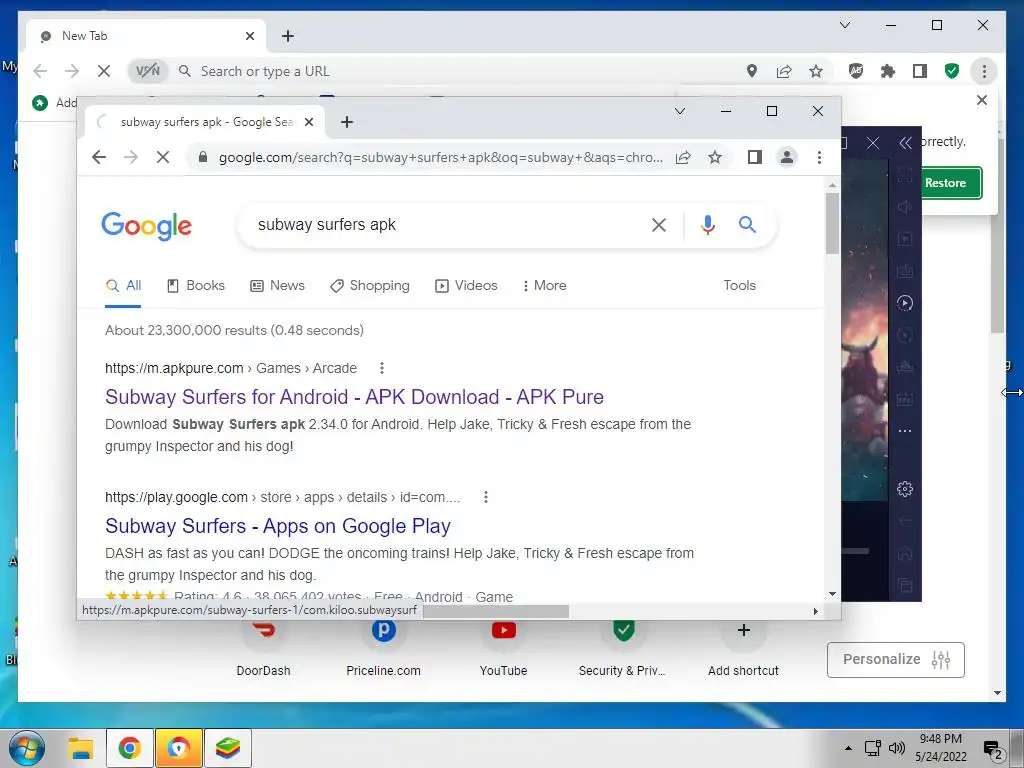Open more options for the Google Play result
This screenshot has width=1024, height=768.
(x=486, y=497)
